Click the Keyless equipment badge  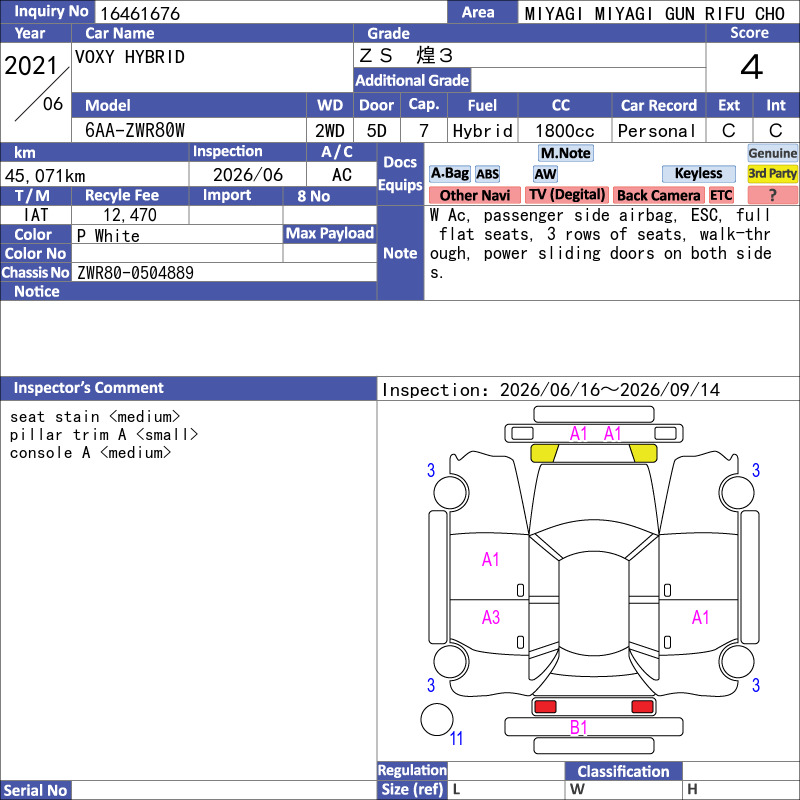pos(698,174)
